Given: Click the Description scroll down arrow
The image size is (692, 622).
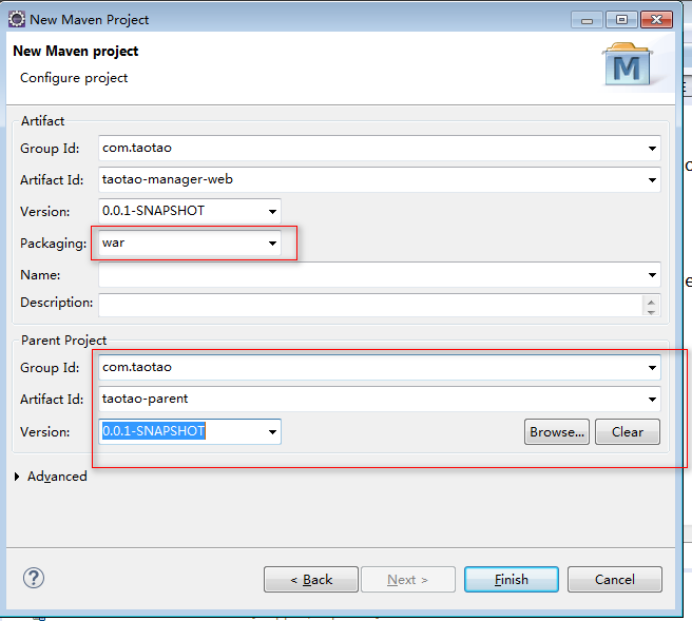Looking at the screenshot, I should (651, 312).
